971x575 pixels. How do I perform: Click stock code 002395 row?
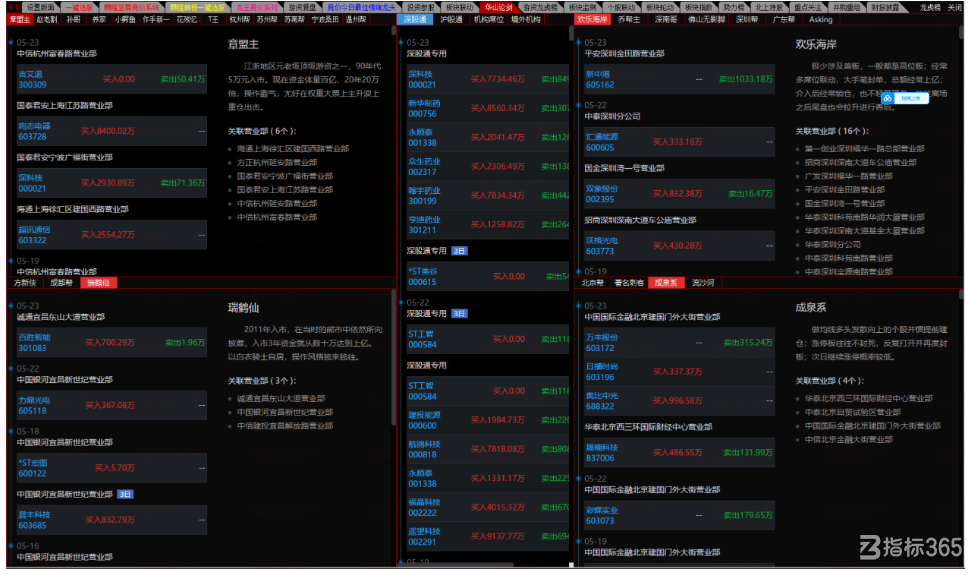coord(679,194)
